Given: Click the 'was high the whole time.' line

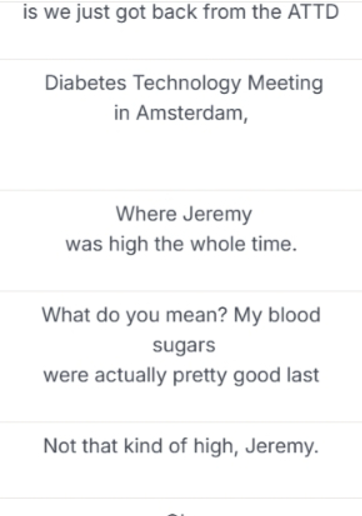Looking at the screenshot, I should (181, 244).
